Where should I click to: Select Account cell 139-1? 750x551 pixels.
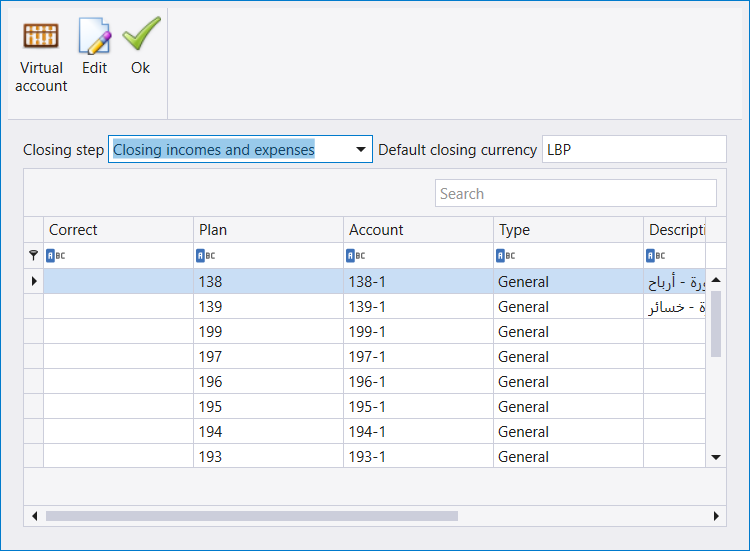click(419, 306)
